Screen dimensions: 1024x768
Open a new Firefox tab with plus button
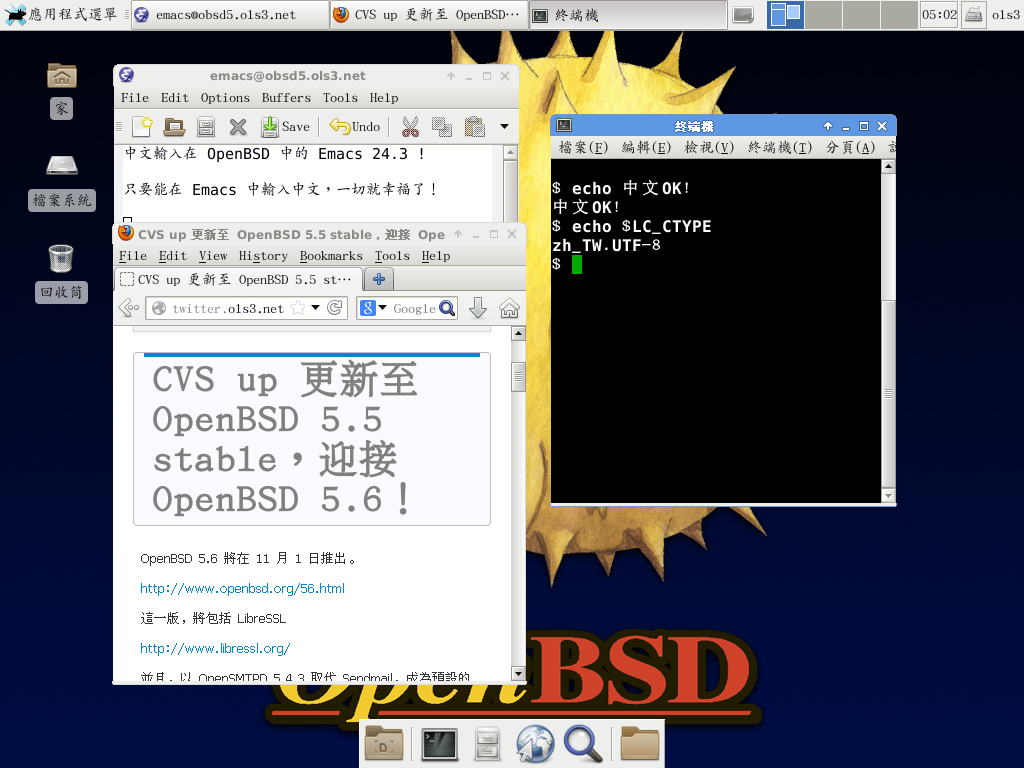pos(379,279)
